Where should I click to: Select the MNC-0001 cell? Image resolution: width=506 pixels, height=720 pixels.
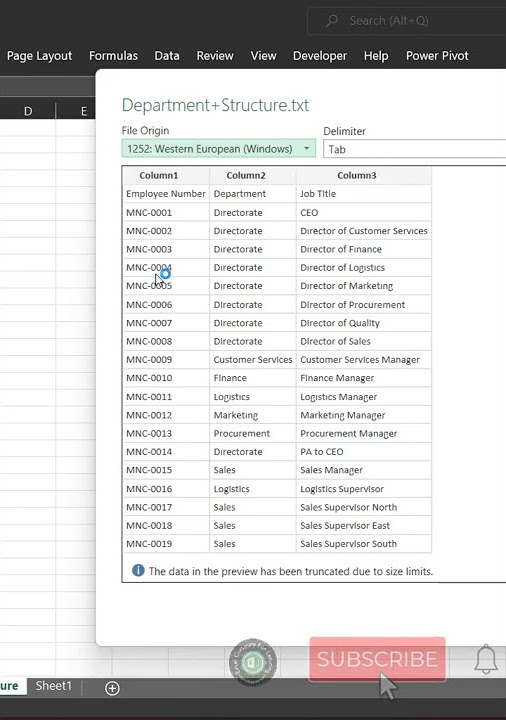(166, 213)
